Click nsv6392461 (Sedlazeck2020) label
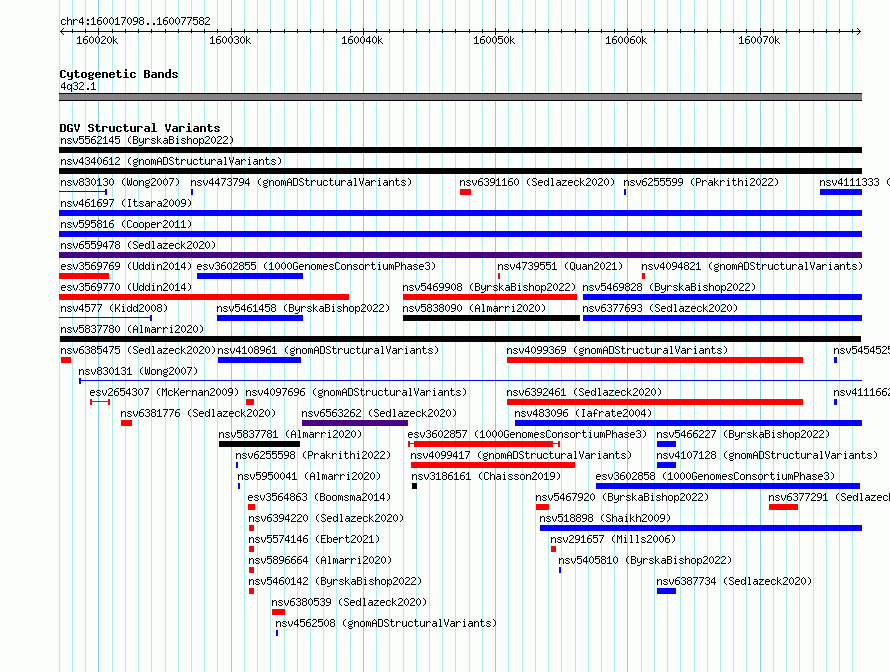 point(584,392)
